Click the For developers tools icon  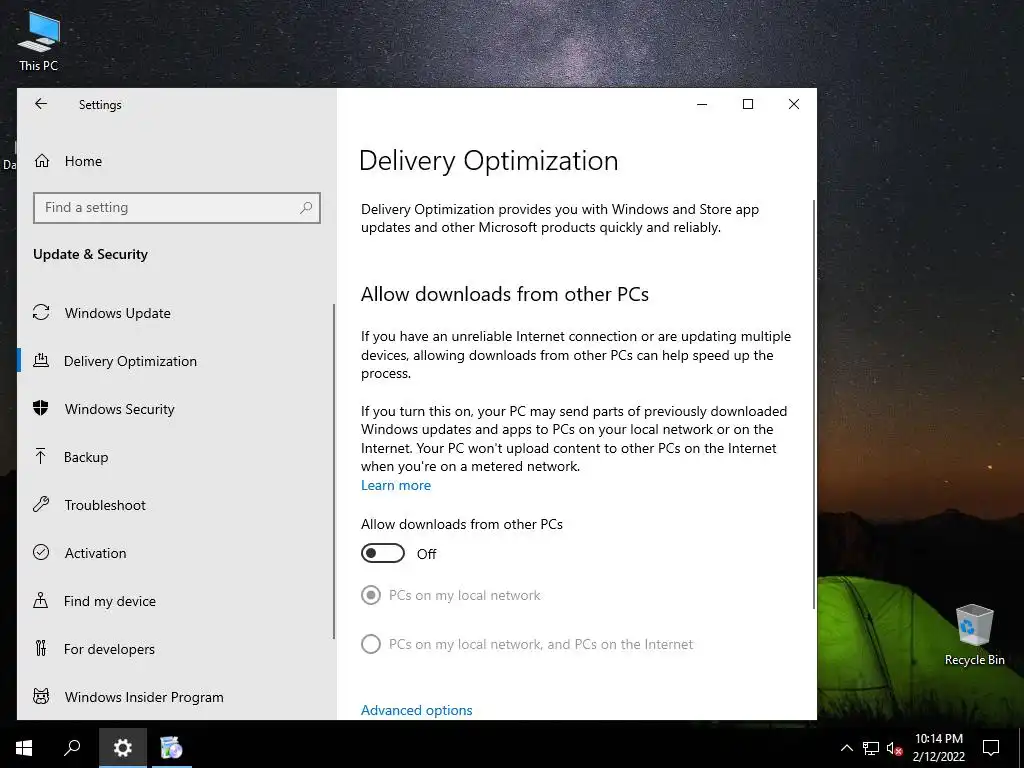(x=41, y=648)
